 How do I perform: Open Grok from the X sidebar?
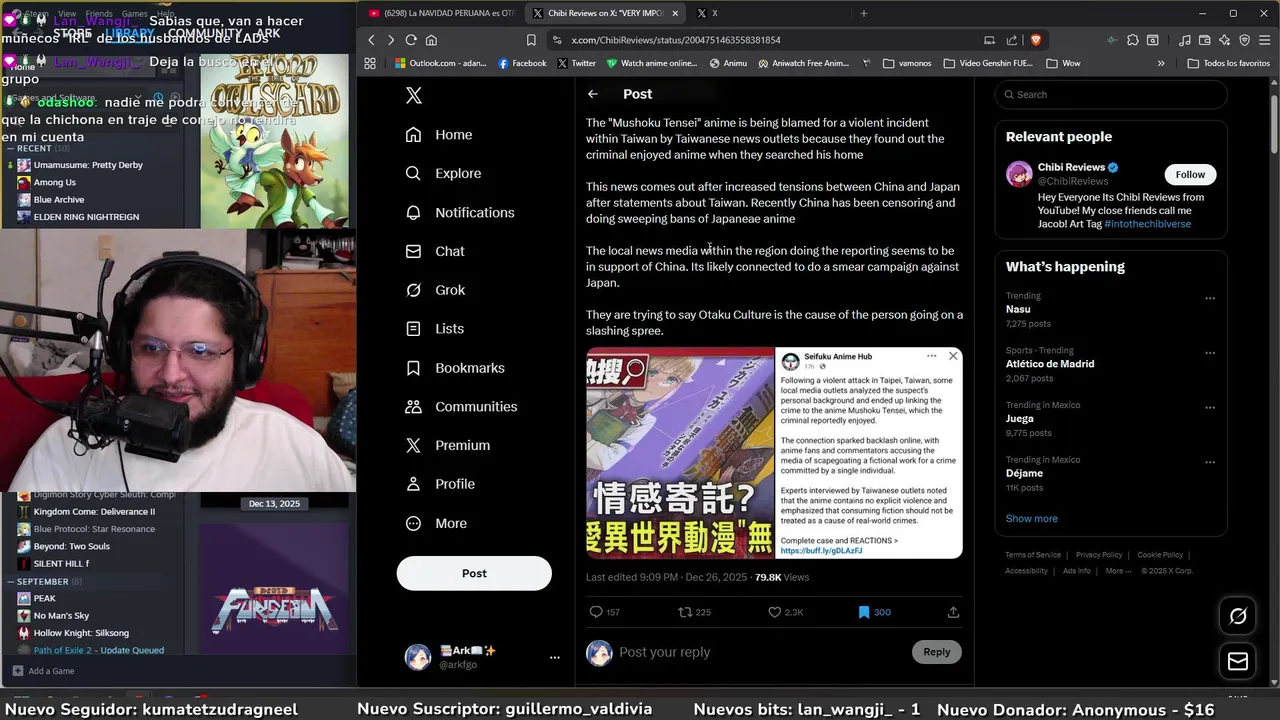point(435,290)
